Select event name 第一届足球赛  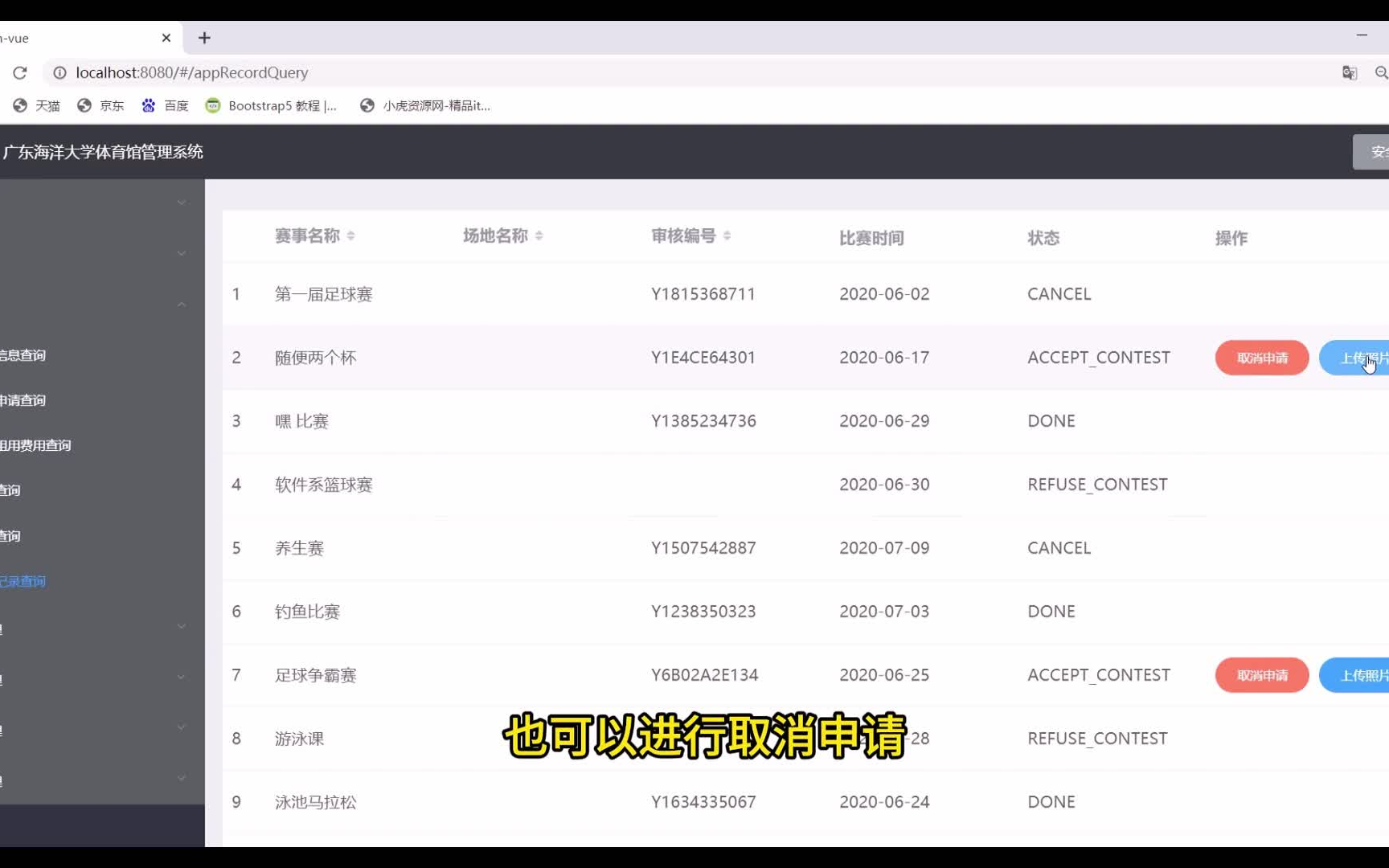tap(324, 294)
